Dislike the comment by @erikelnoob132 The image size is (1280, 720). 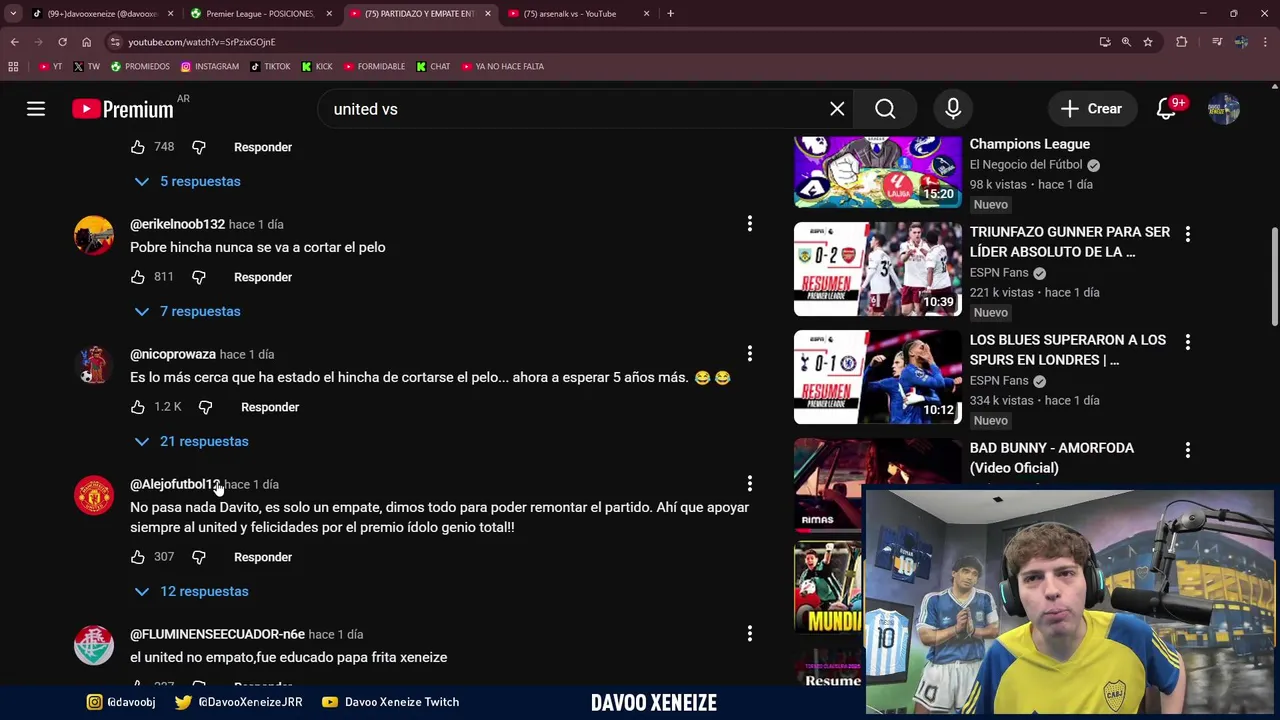(198, 277)
